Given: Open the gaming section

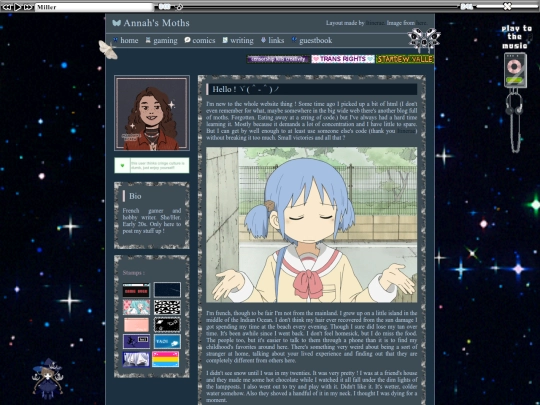Looking at the screenshot, I should coord(165,40).
